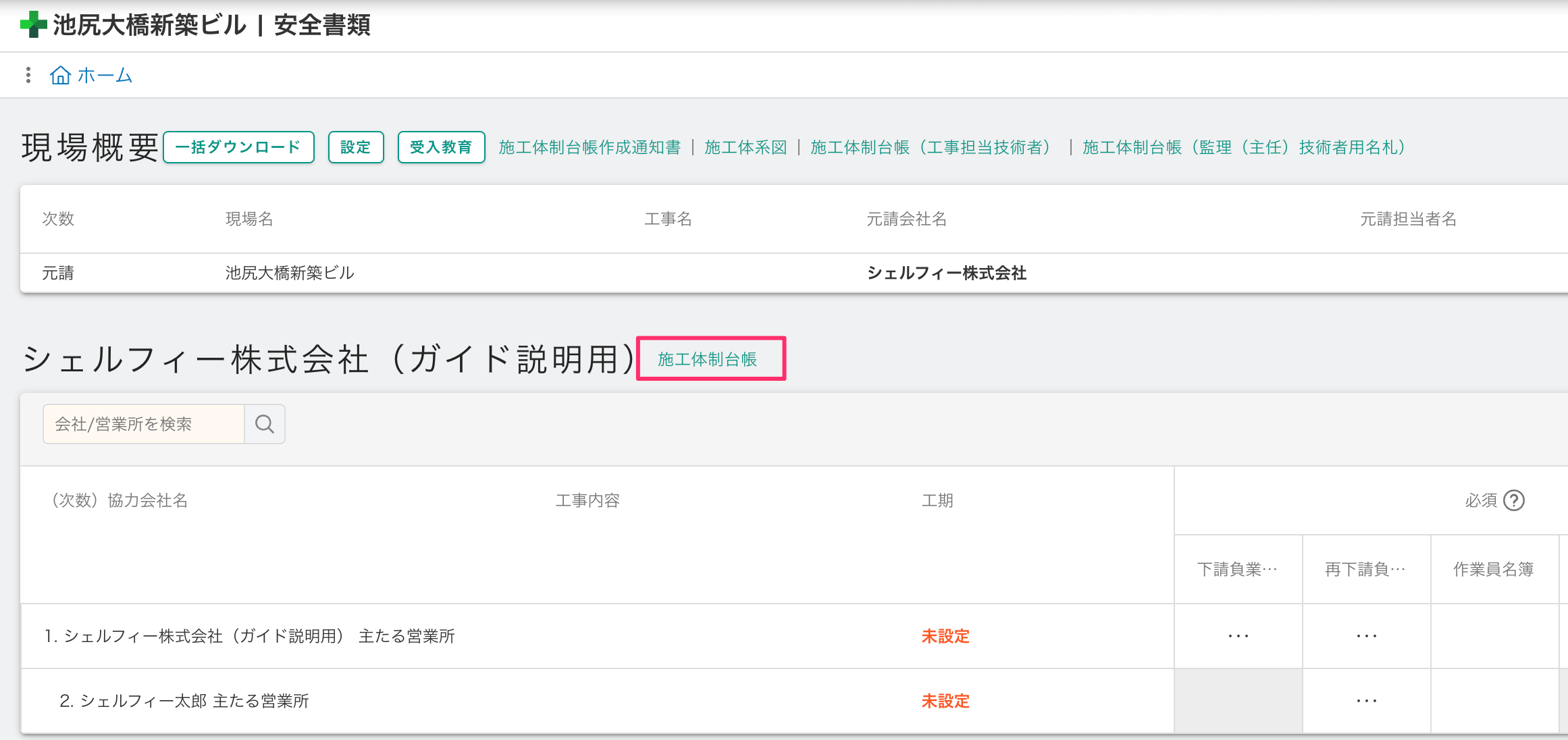Click the magnifying glass search icon

(265, 424)
